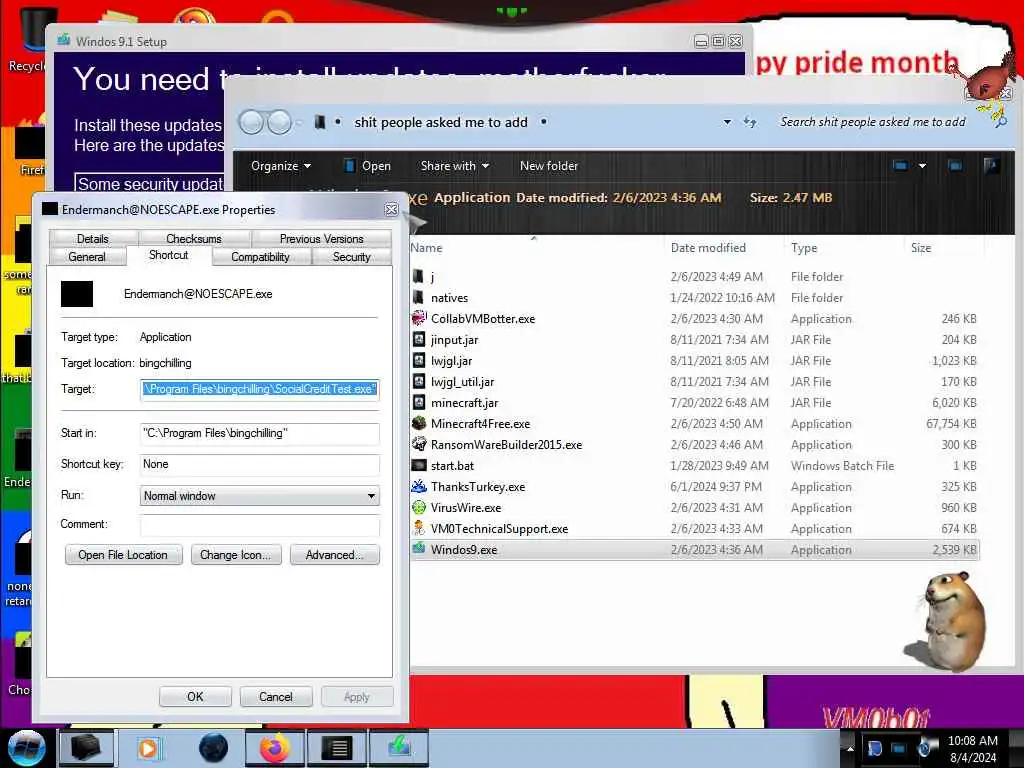Click the jinput.jar file icon
1024x768 pixels.
419,339
